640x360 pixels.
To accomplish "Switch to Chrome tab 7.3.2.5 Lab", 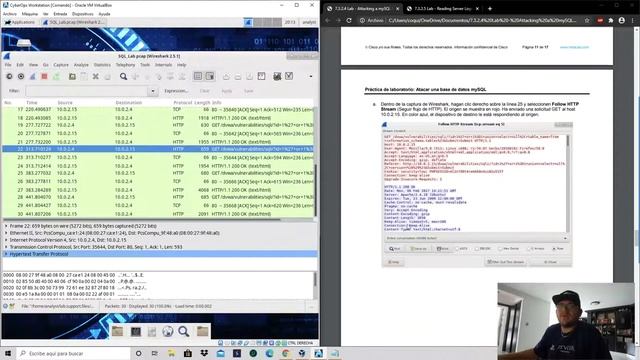I will pos(444,9).
